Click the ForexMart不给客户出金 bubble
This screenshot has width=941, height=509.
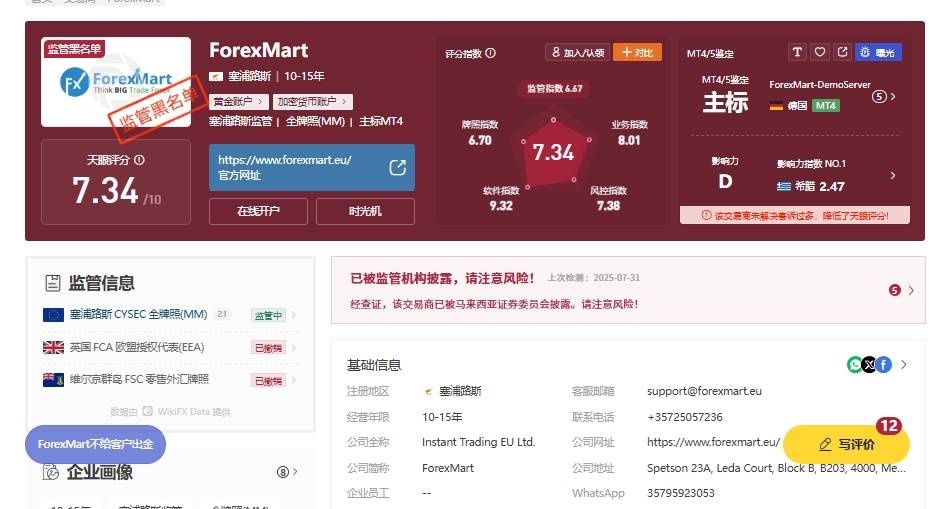coord(95,444)
